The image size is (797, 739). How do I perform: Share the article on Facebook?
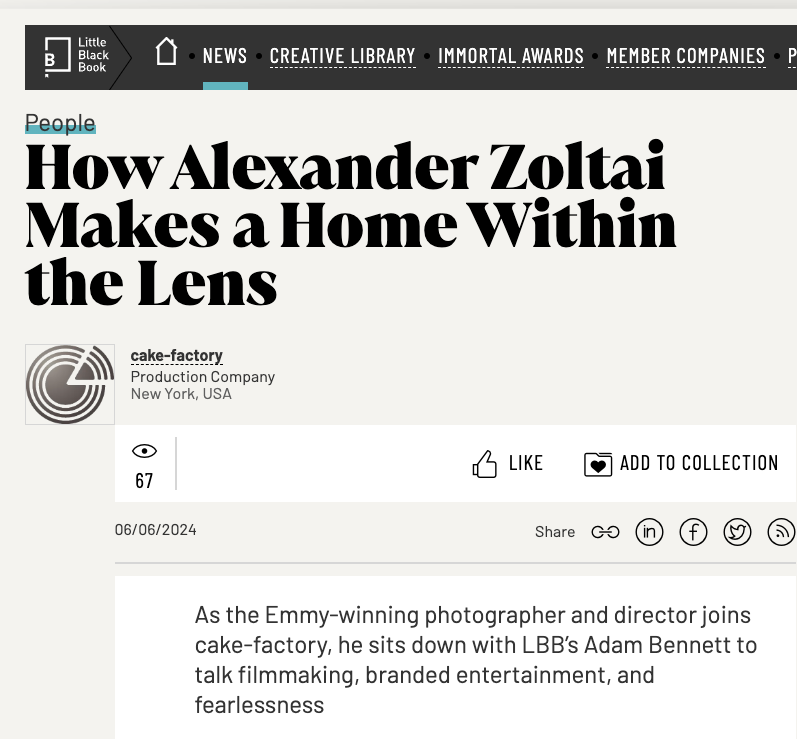tap(693, 532)
